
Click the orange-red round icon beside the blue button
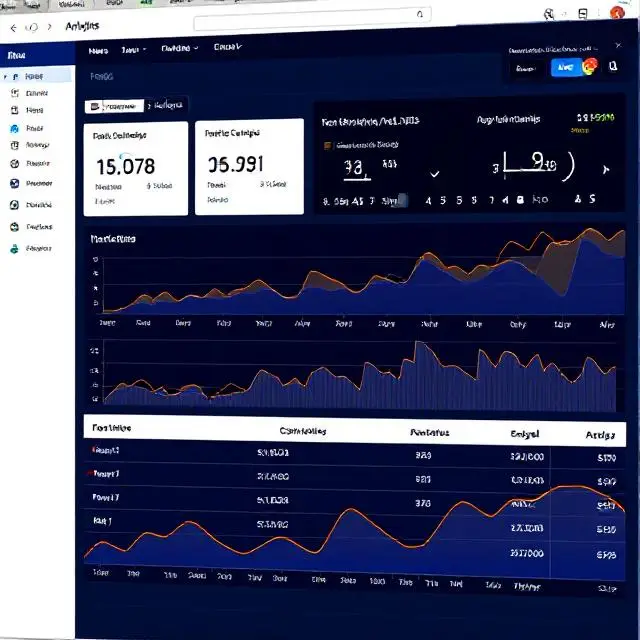[x=590, y=66]
